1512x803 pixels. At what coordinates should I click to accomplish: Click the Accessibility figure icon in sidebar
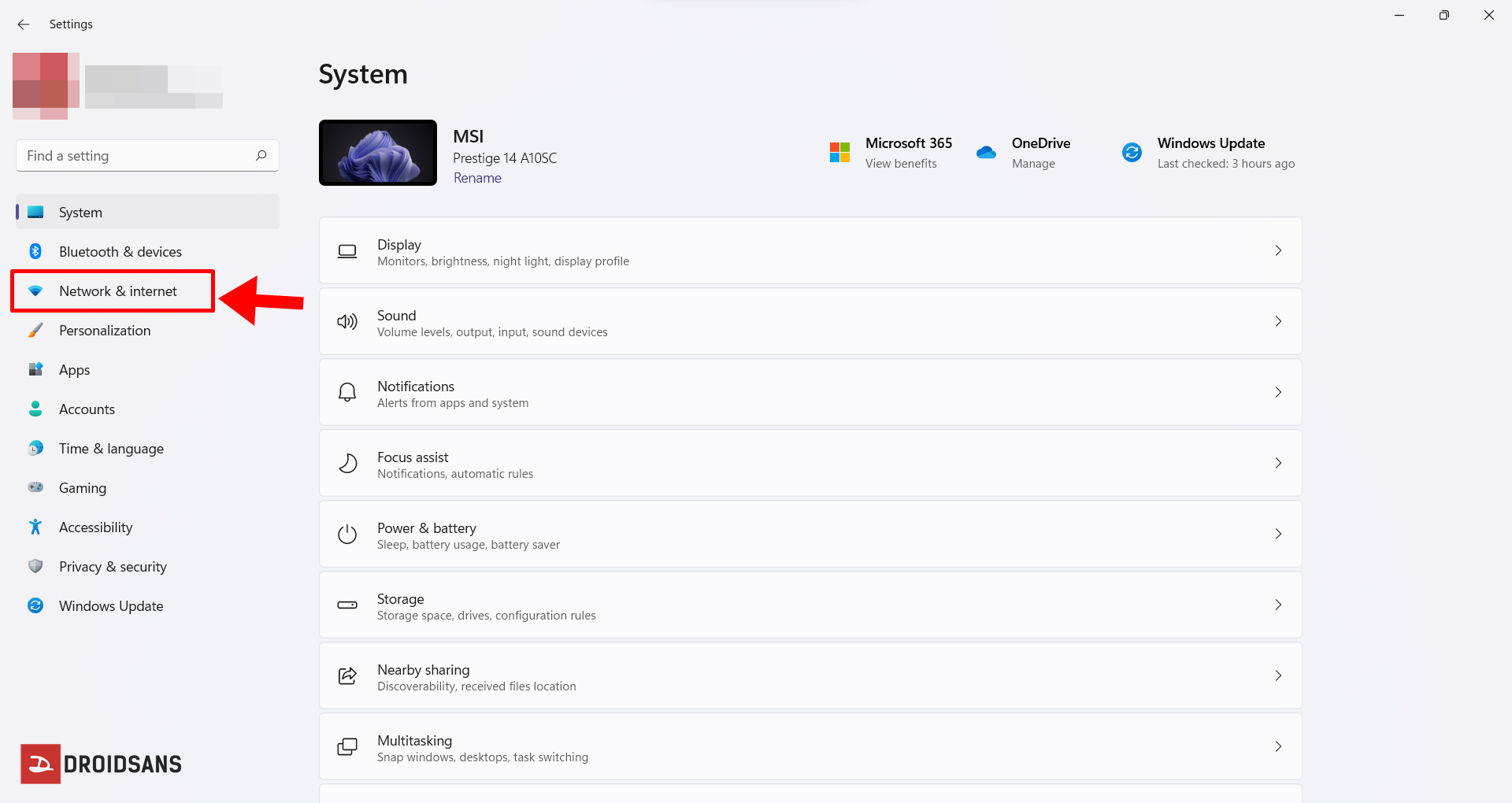[35, 527]
